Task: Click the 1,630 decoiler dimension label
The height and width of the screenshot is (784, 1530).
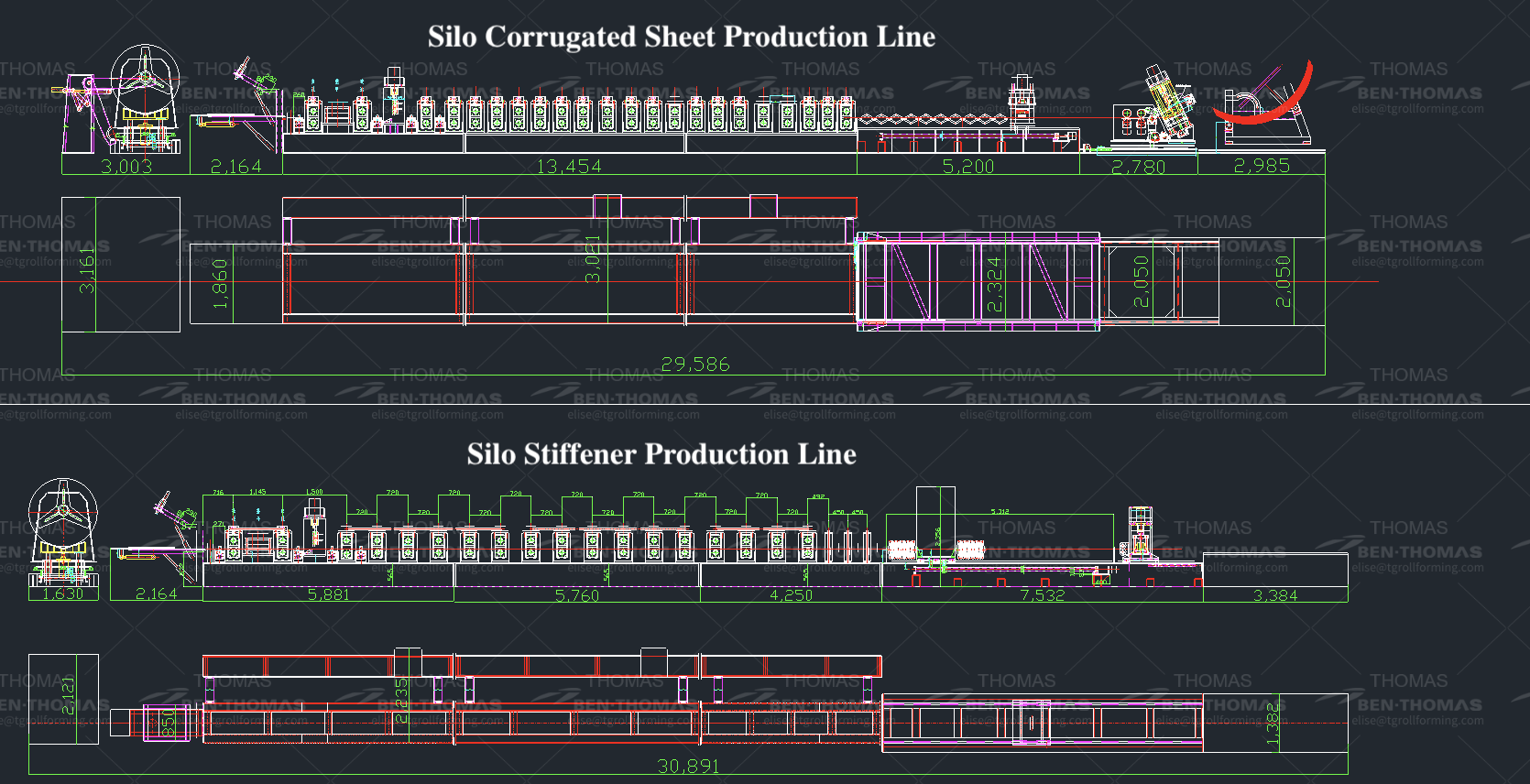Action: click(x=62, y=593)
